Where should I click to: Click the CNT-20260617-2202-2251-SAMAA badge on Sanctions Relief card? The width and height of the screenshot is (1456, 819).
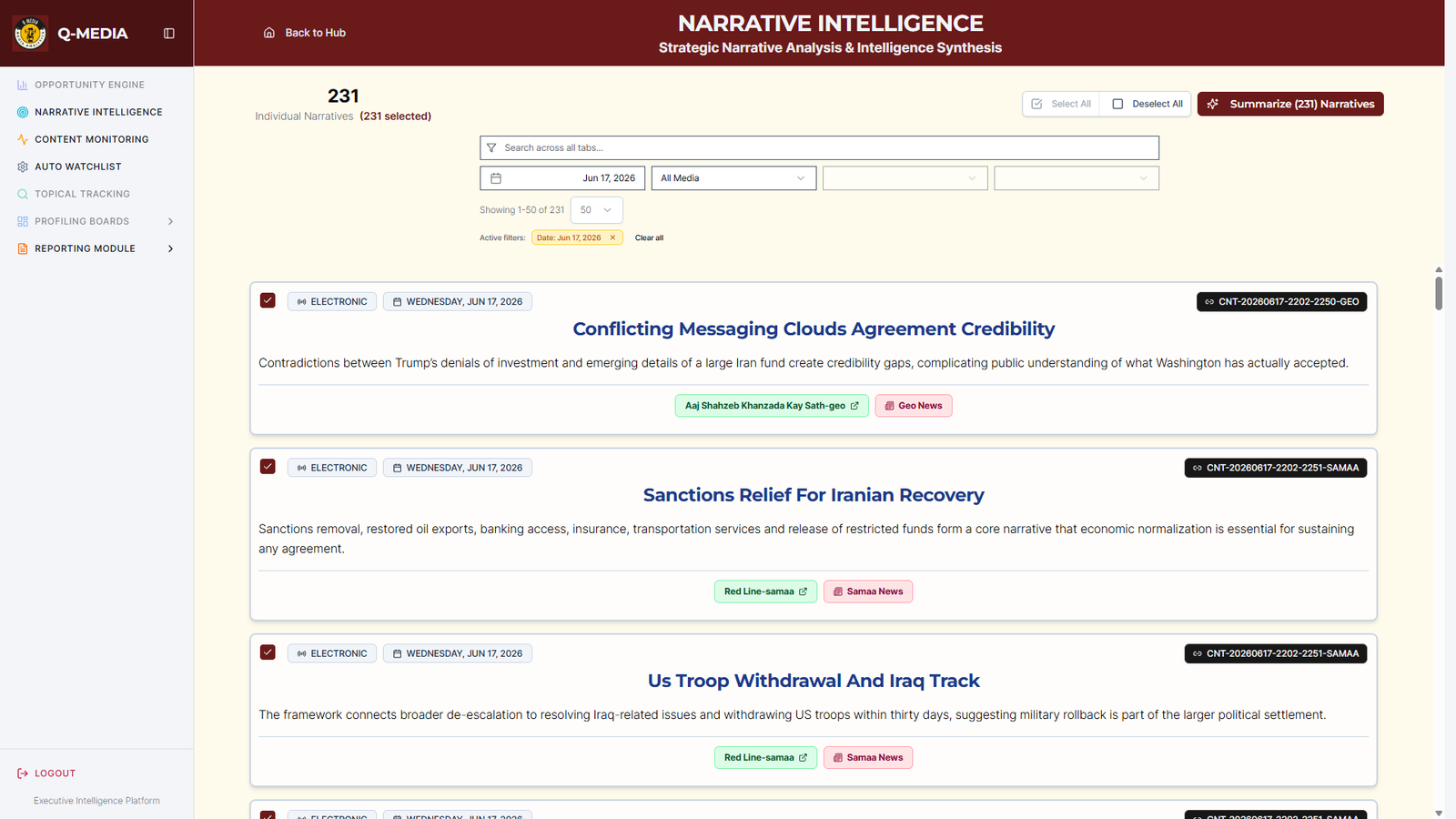1276,468
